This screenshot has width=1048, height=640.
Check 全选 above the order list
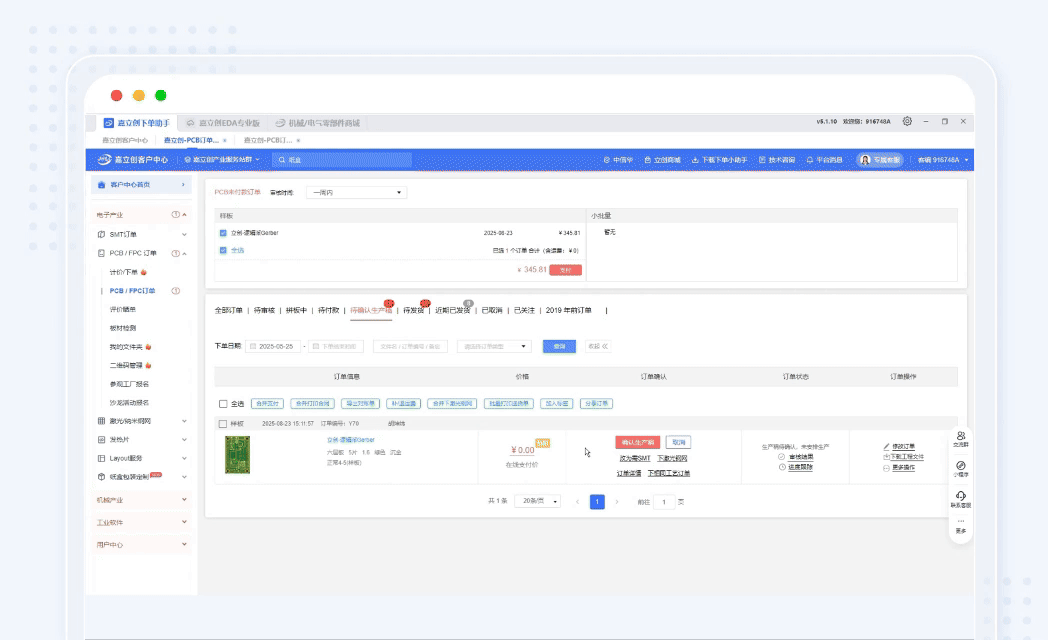(x=223, y=404)
